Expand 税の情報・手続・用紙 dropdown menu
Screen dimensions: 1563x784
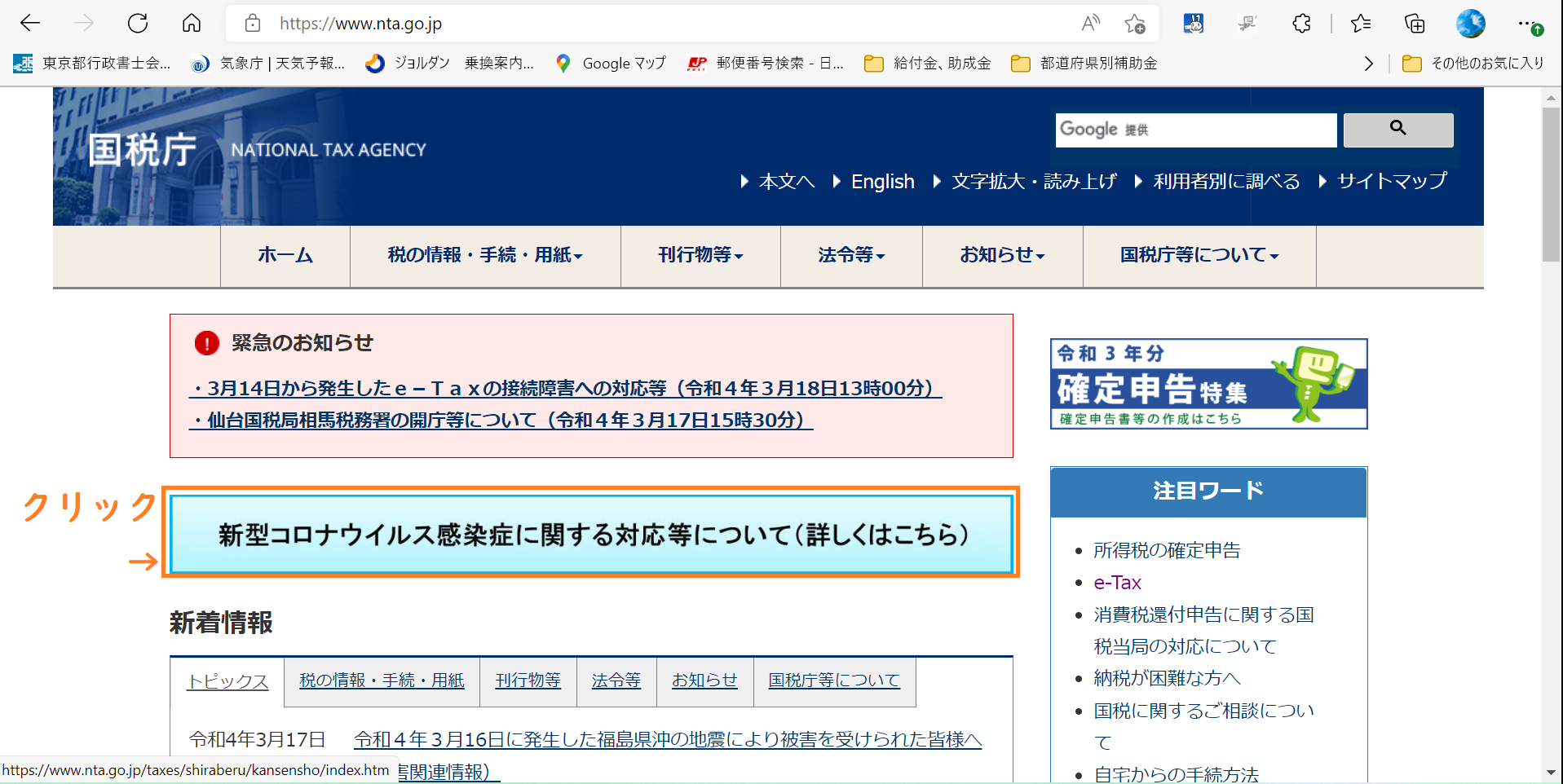click(x=485, y=256)
